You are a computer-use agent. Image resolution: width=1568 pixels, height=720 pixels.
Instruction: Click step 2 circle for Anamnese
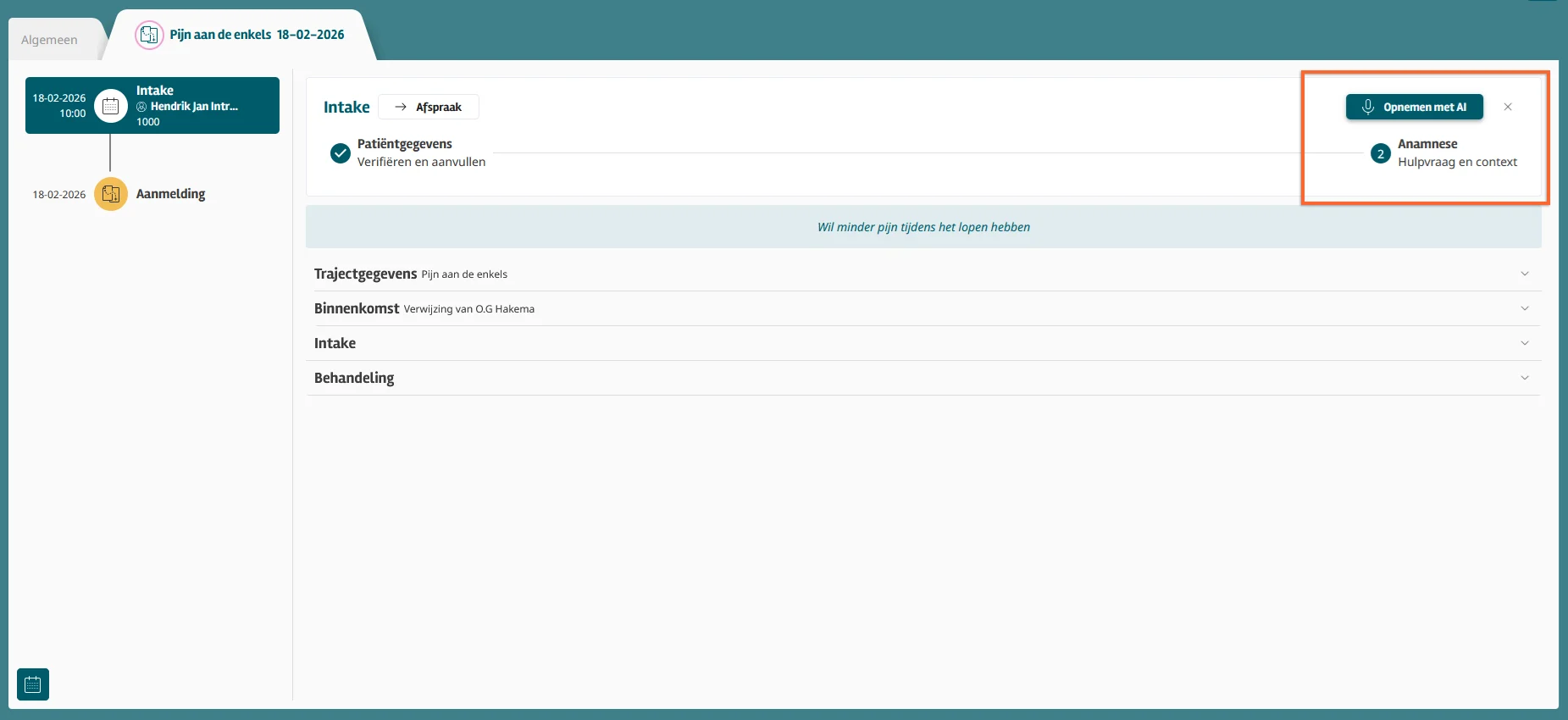1380,153
